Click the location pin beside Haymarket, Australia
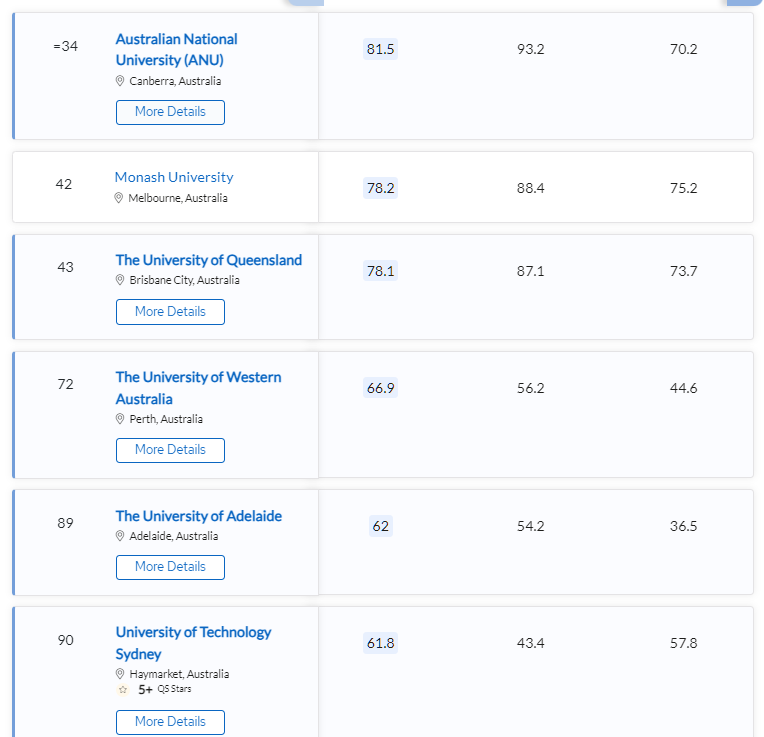 click(x=120, y=674)
